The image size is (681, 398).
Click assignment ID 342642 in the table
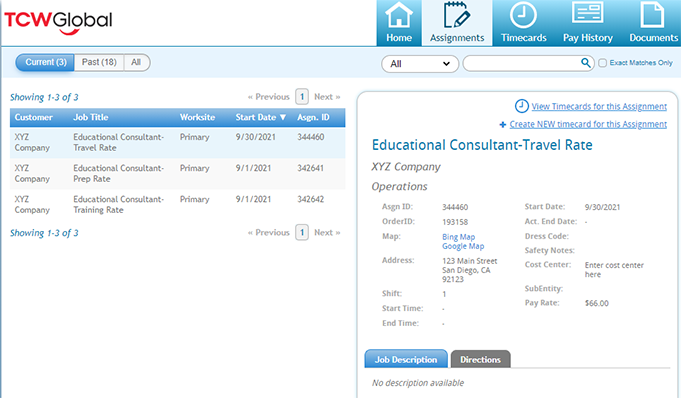pyautogui.click(x=311, y=199)
